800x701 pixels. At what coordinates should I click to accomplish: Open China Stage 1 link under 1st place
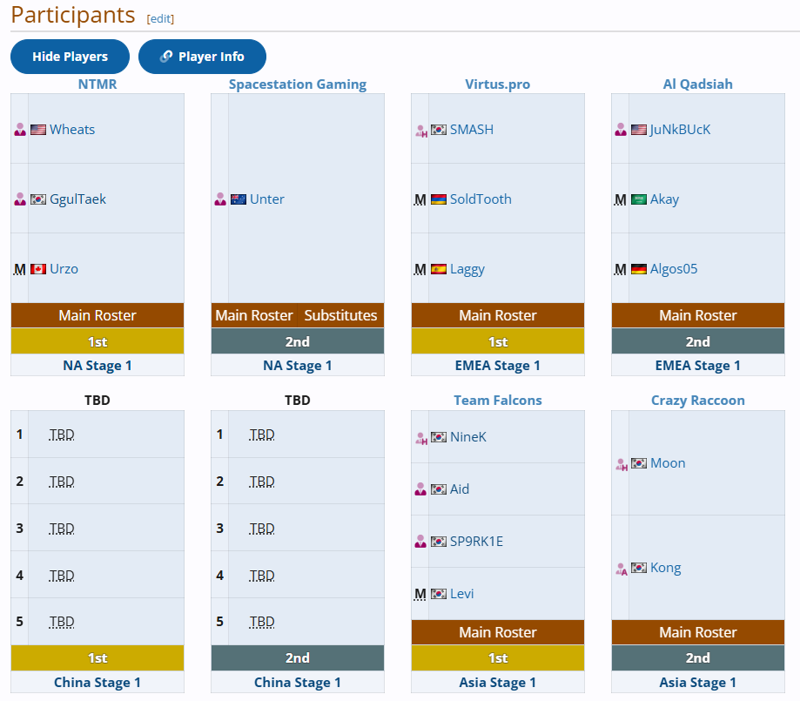pyautogui.click(x=97, y=683)
